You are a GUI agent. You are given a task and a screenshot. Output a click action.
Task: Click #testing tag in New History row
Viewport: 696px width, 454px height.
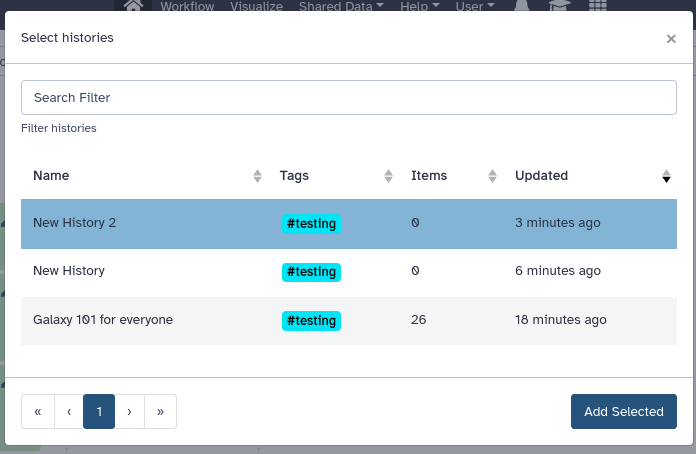(x=311, y=272)
